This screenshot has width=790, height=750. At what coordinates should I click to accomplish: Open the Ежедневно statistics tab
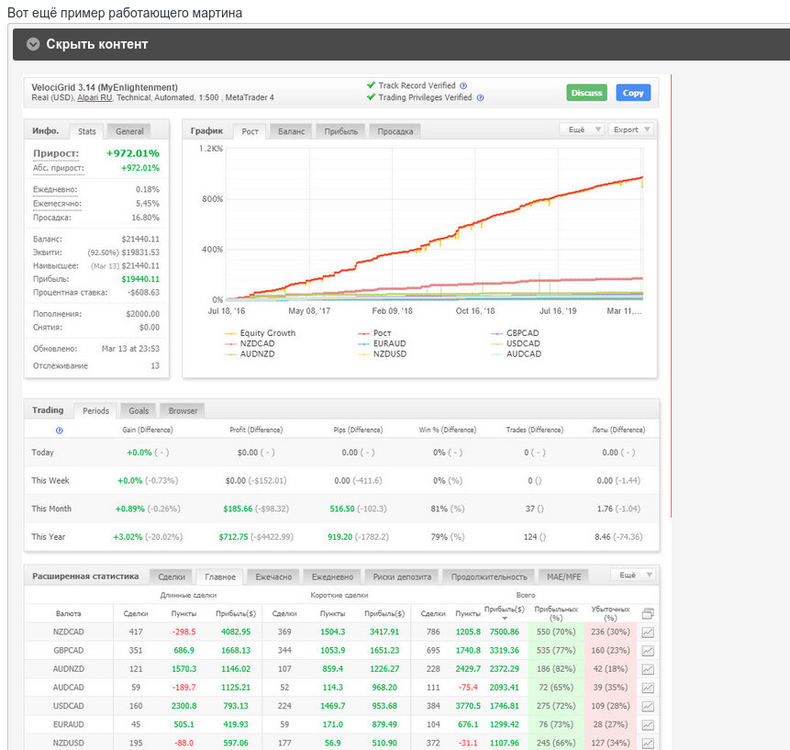333,577
